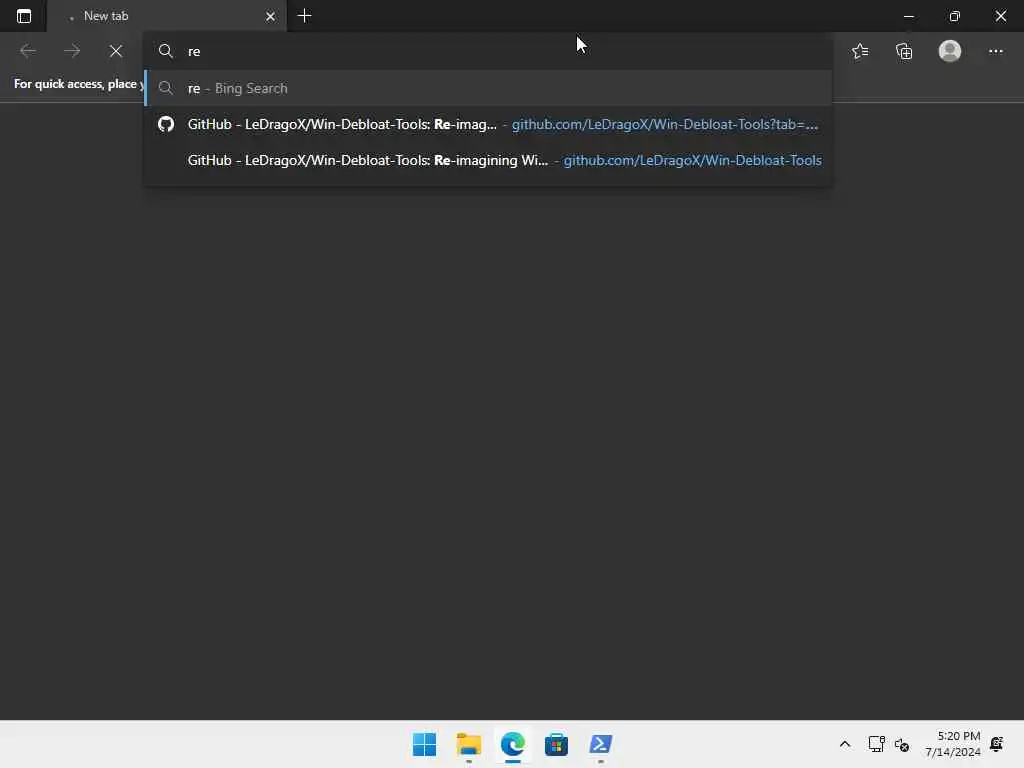Click the 'For quick access, place' favorites text
1024x768 pixels.
point(78,84)
